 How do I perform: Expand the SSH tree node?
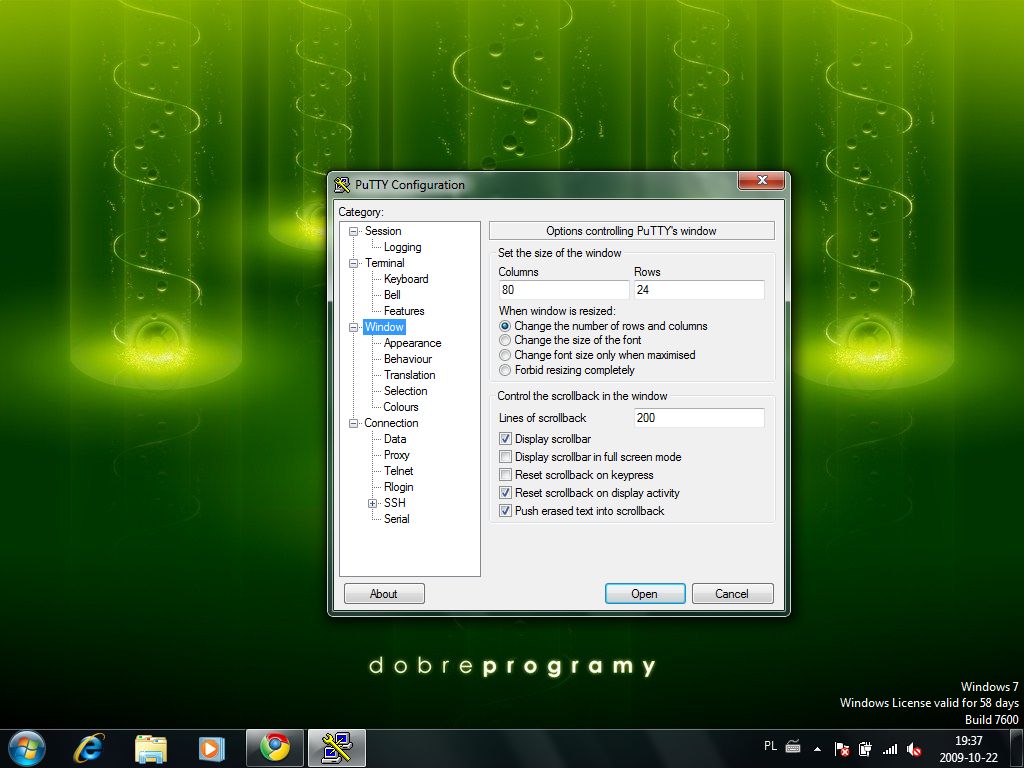click(372, 504)
